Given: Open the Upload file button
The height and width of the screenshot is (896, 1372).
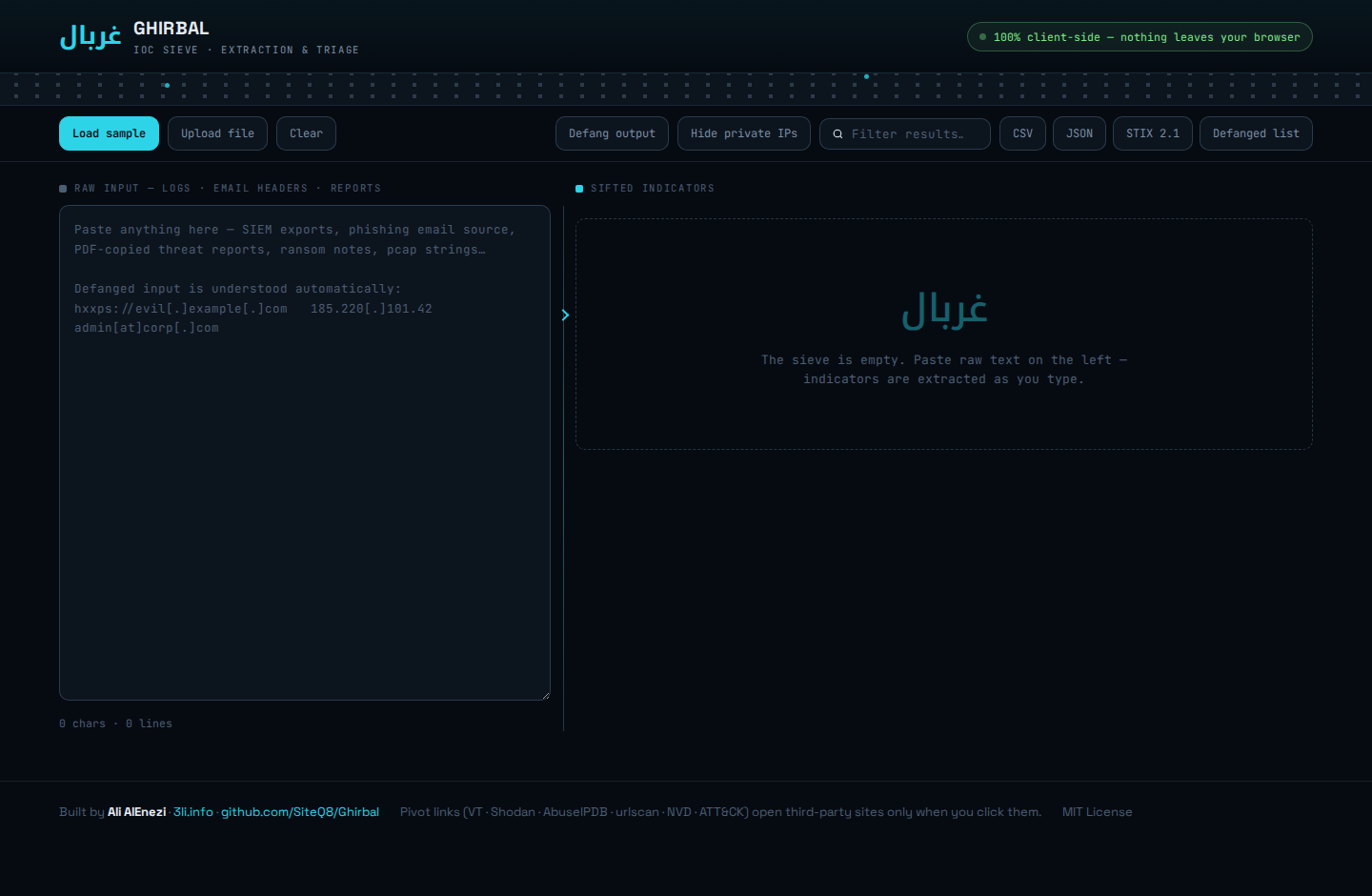Looking at the screenshot, I should click(x=217, y=133).
